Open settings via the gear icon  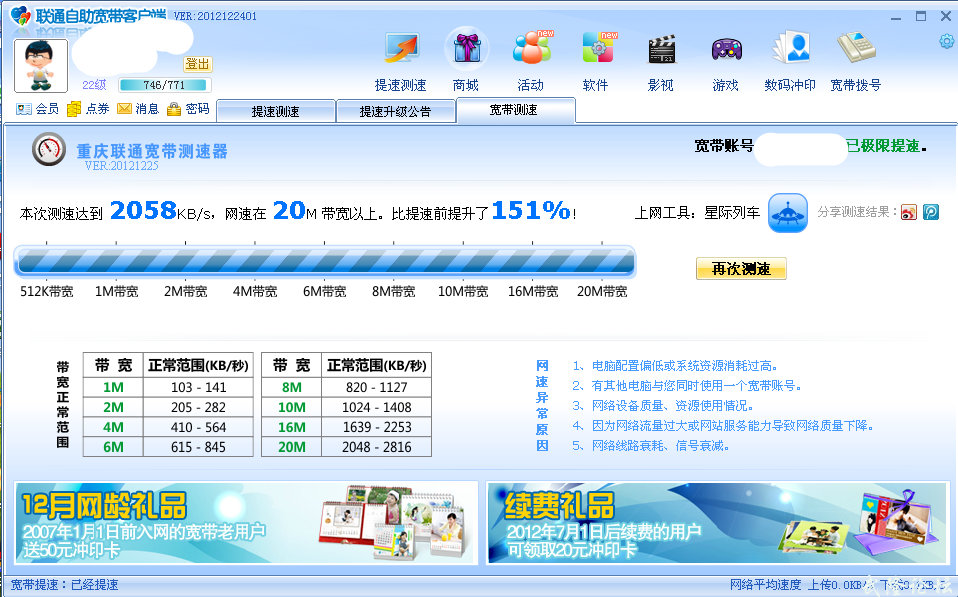click(946, 42)
